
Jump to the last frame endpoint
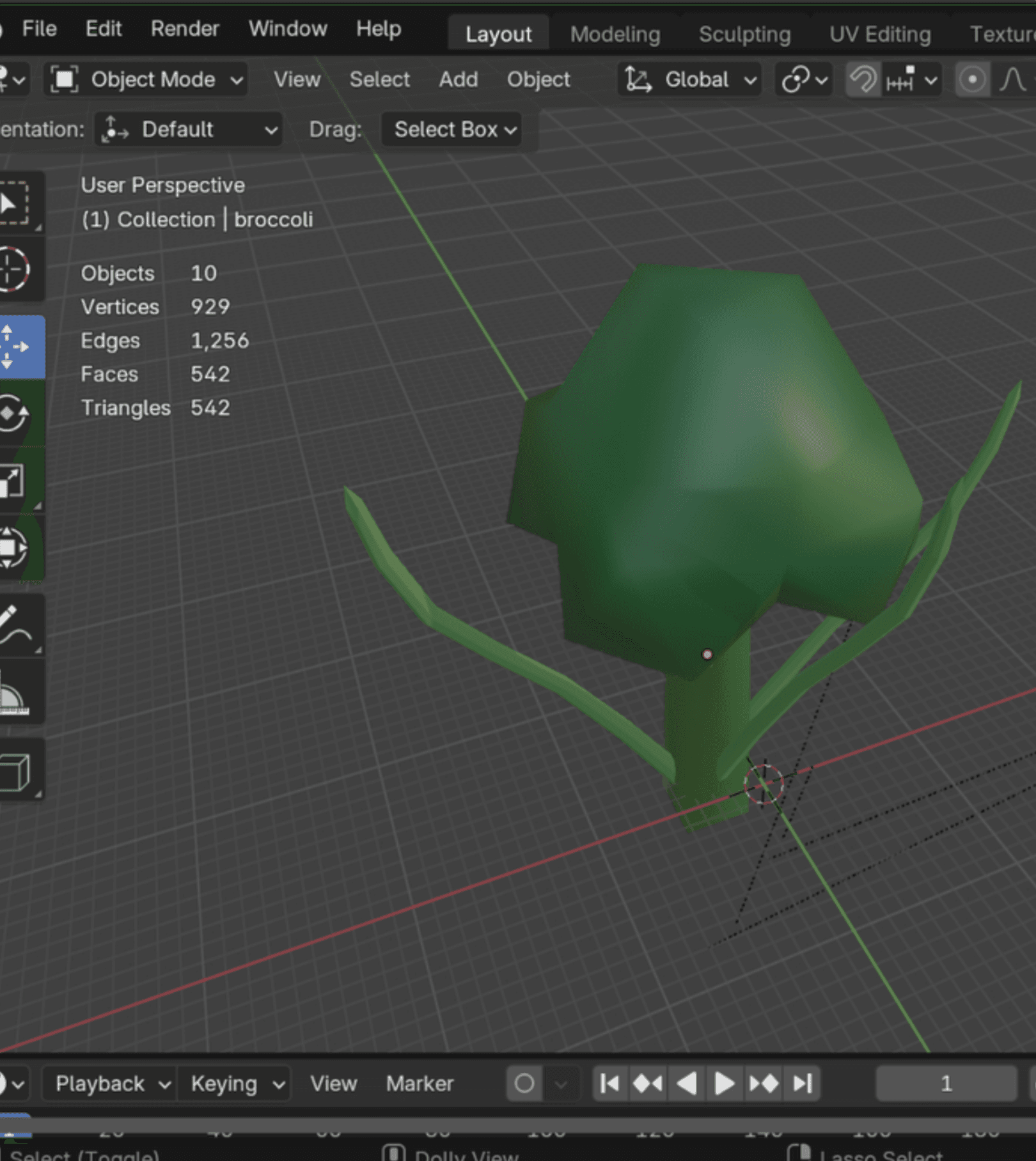pyautogui.click(x=802, y=1084)
